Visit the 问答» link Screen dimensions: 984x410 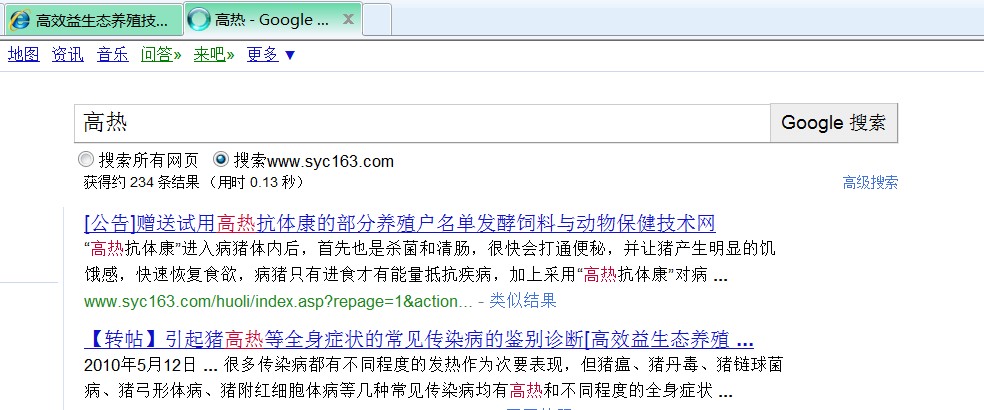[161, 54]
